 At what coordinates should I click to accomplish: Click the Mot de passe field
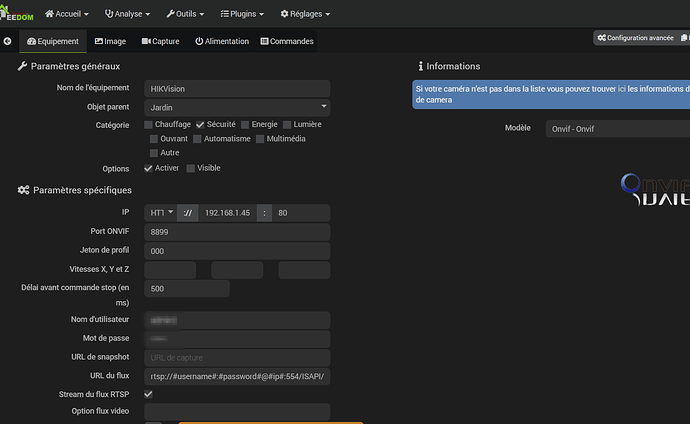point(237,339)
